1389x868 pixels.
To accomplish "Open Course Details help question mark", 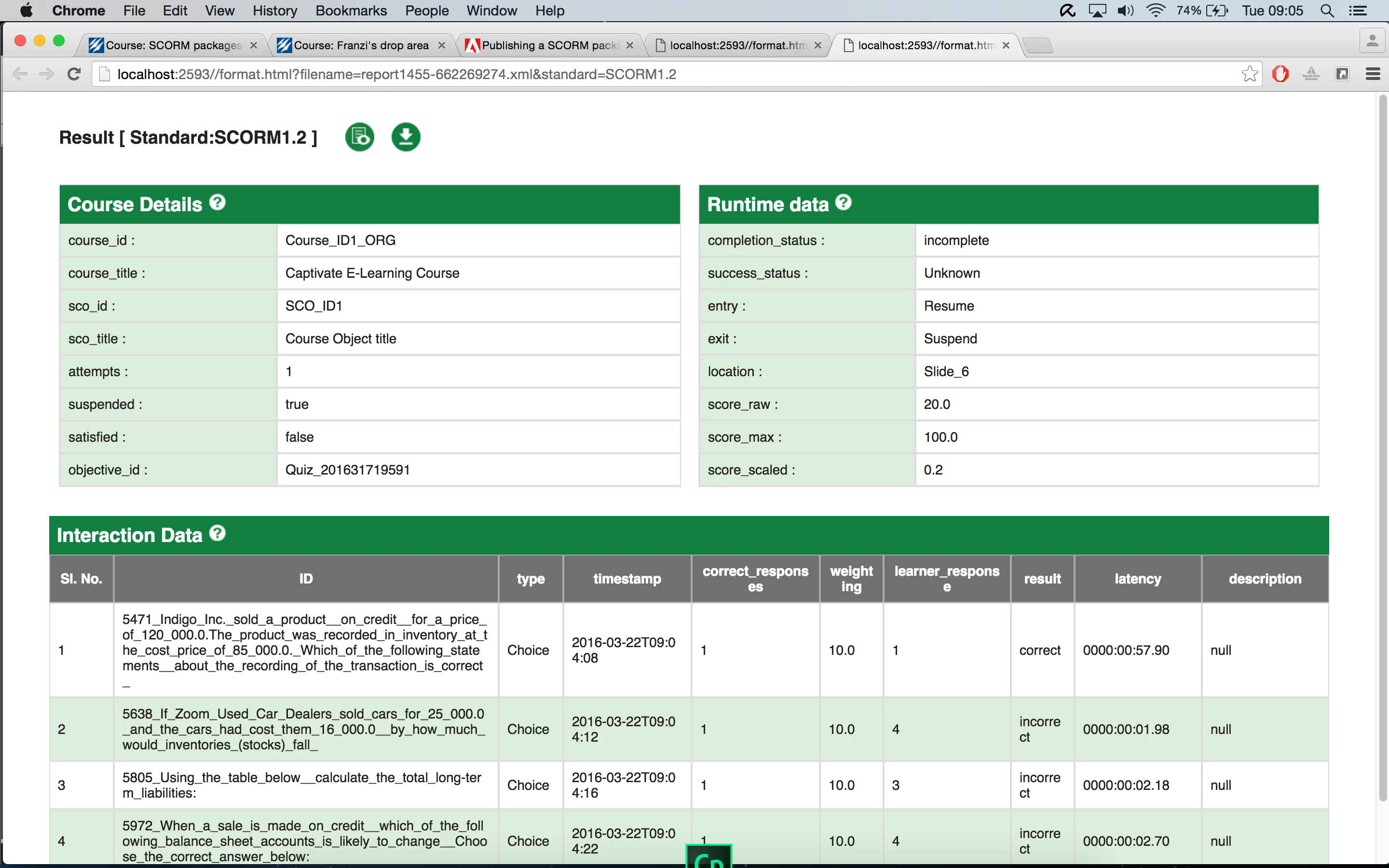I will click(218, 203).
